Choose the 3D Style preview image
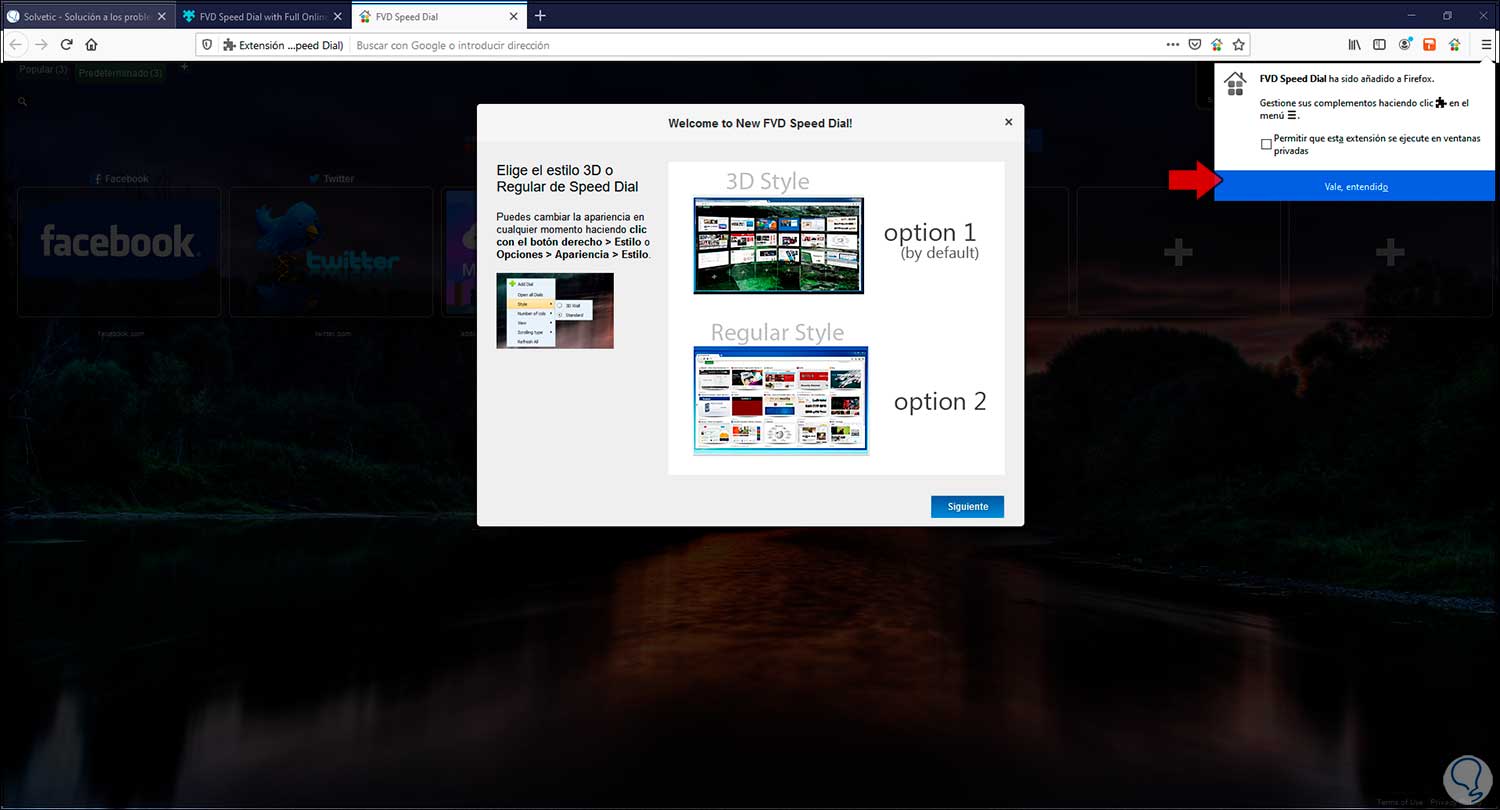The height and width of the screenshot is (810, 1500). 778,245
